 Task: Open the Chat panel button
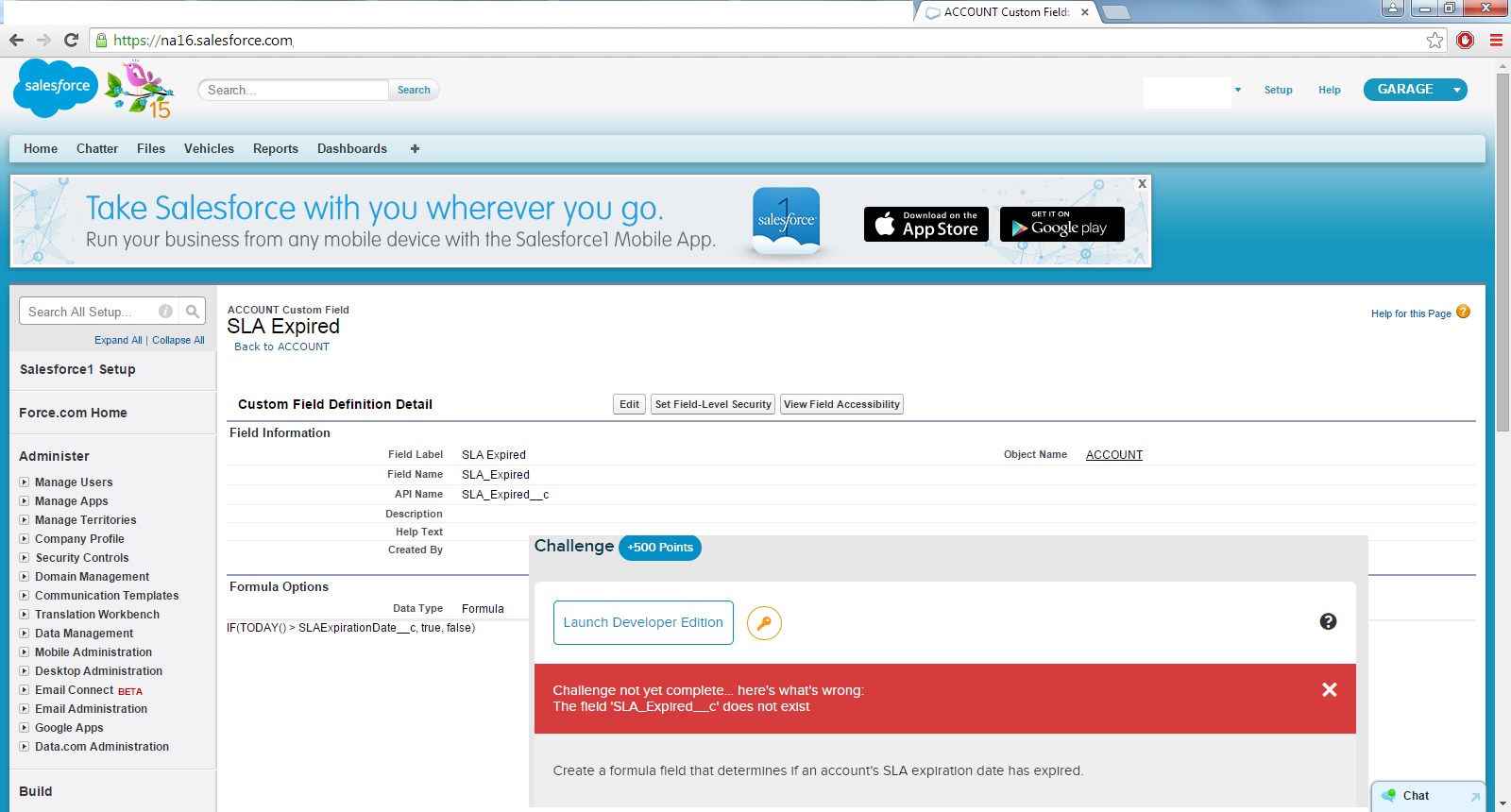pyautogui.click(x=1429, y=796)
